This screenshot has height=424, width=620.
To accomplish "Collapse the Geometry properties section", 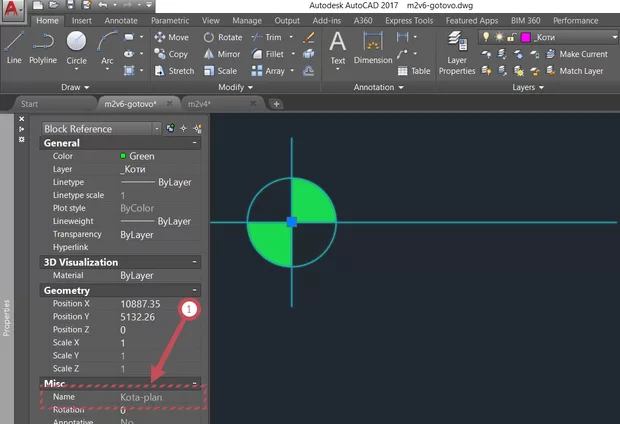I will [x=193, y=290].
